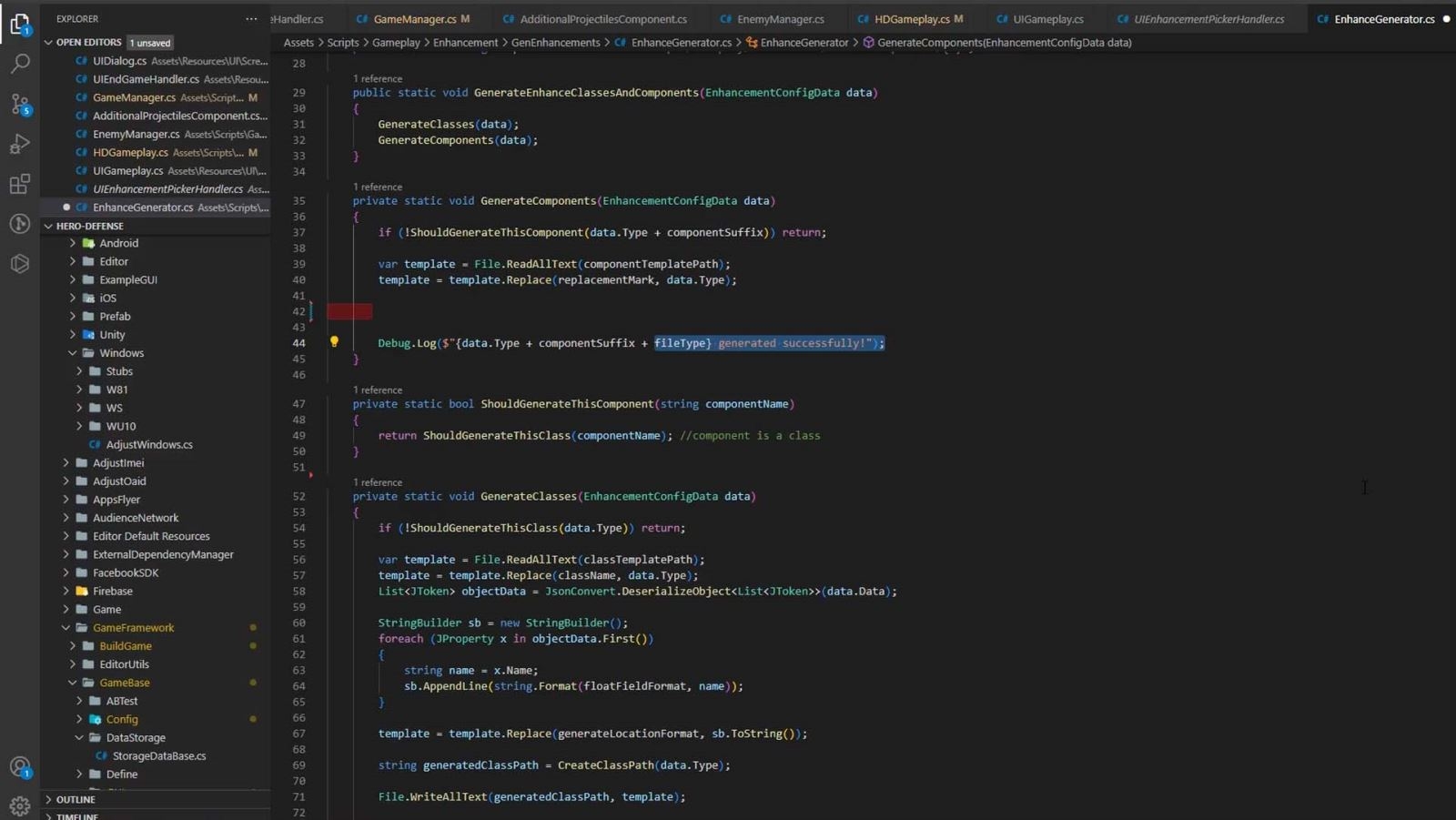The height and width of the screenshot is (820, 1456).
Task: Open UIEndGameHandler.cs from Open Editors
Action: pyautogui.click(x=155, y=78)
